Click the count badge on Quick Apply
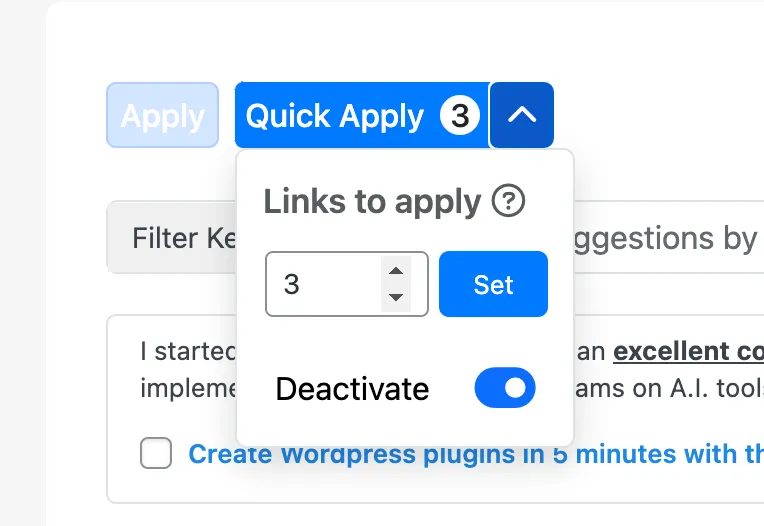The image size is (764, 526). coord(459,116)
